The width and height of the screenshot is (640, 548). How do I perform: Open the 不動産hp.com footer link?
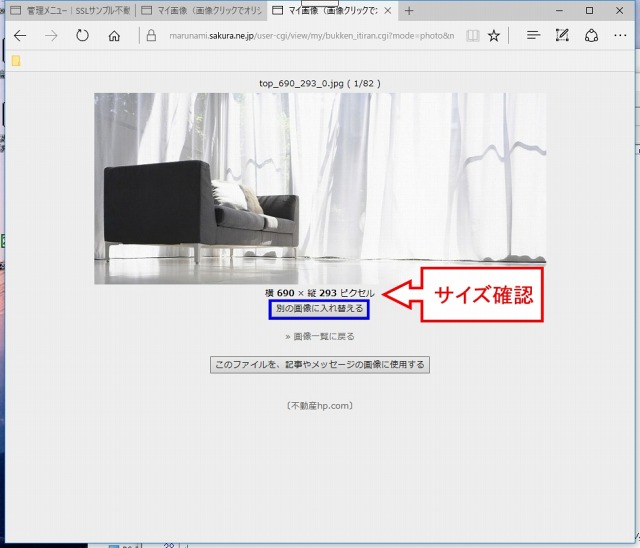(x=320, y=406)
